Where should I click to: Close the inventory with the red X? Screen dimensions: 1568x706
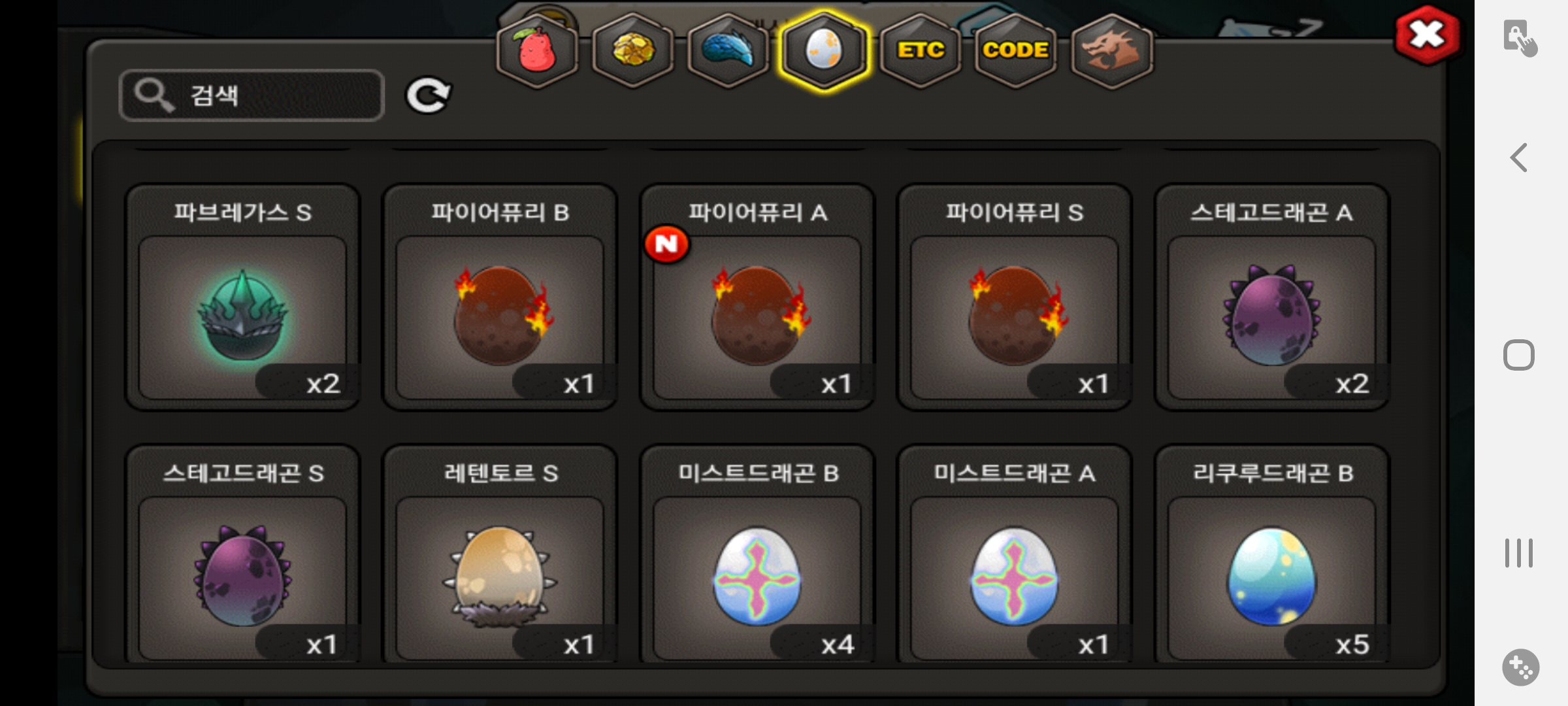coord(1428,35)
